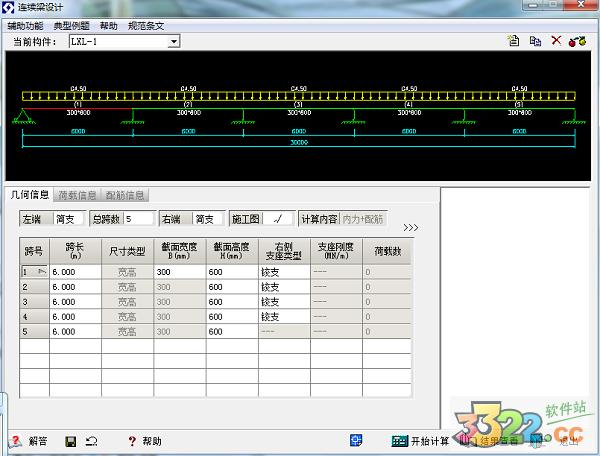600x456 pixels.
Task: Select span row 5 header cell
Action: [x=34, y=332]
